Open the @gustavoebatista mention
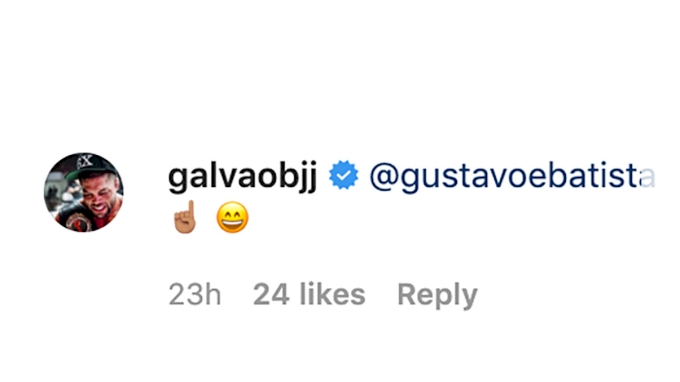Viewport: 680px width, 382px height. (512, 177)
